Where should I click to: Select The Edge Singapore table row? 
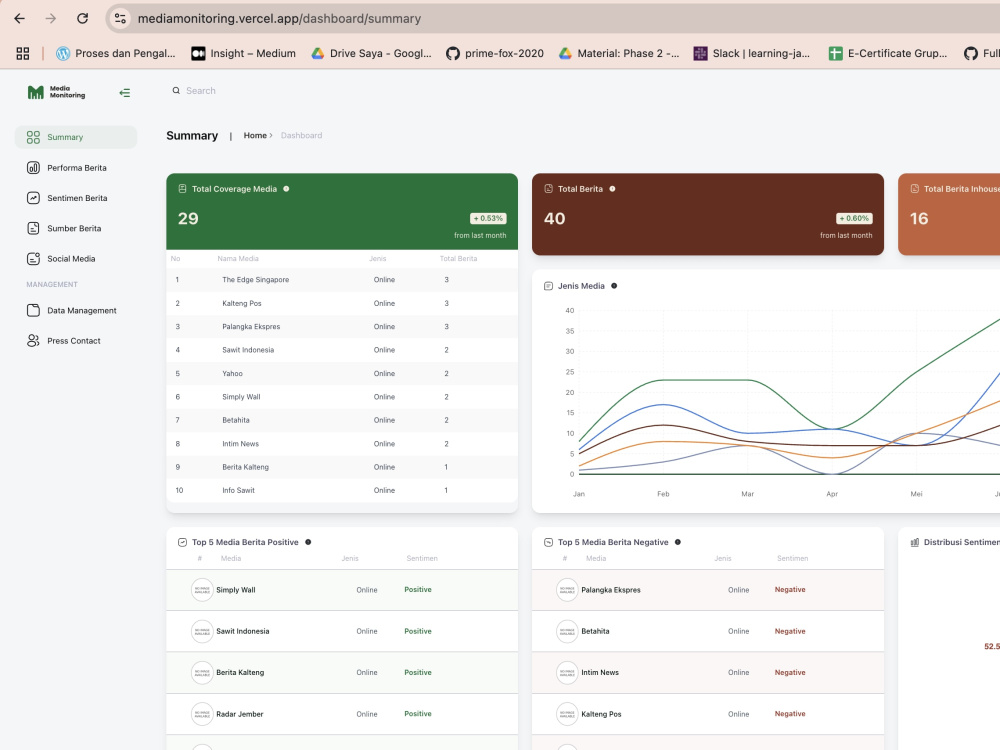tap(342, 280)
